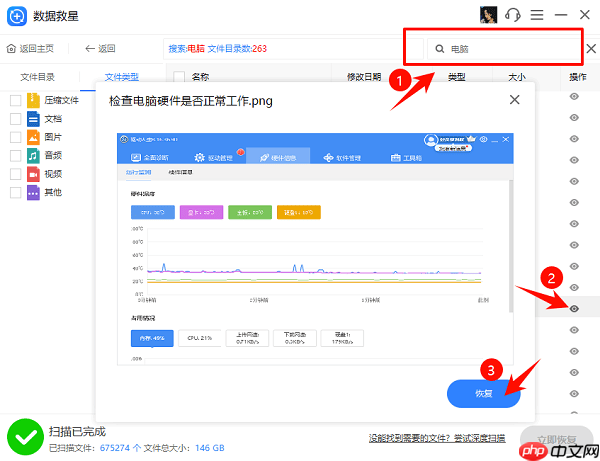Screen dimensions: 600x461
Task: Click the orange 音频 music icon
Action: [33, 155]
